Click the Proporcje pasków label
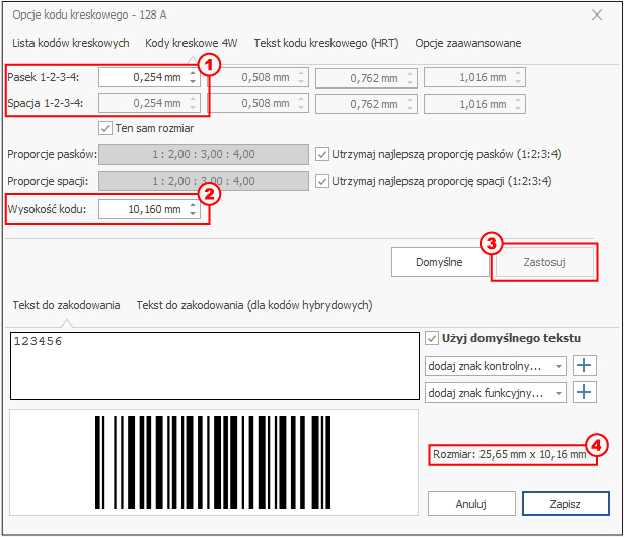624x537 pixels. click(52, 154)
